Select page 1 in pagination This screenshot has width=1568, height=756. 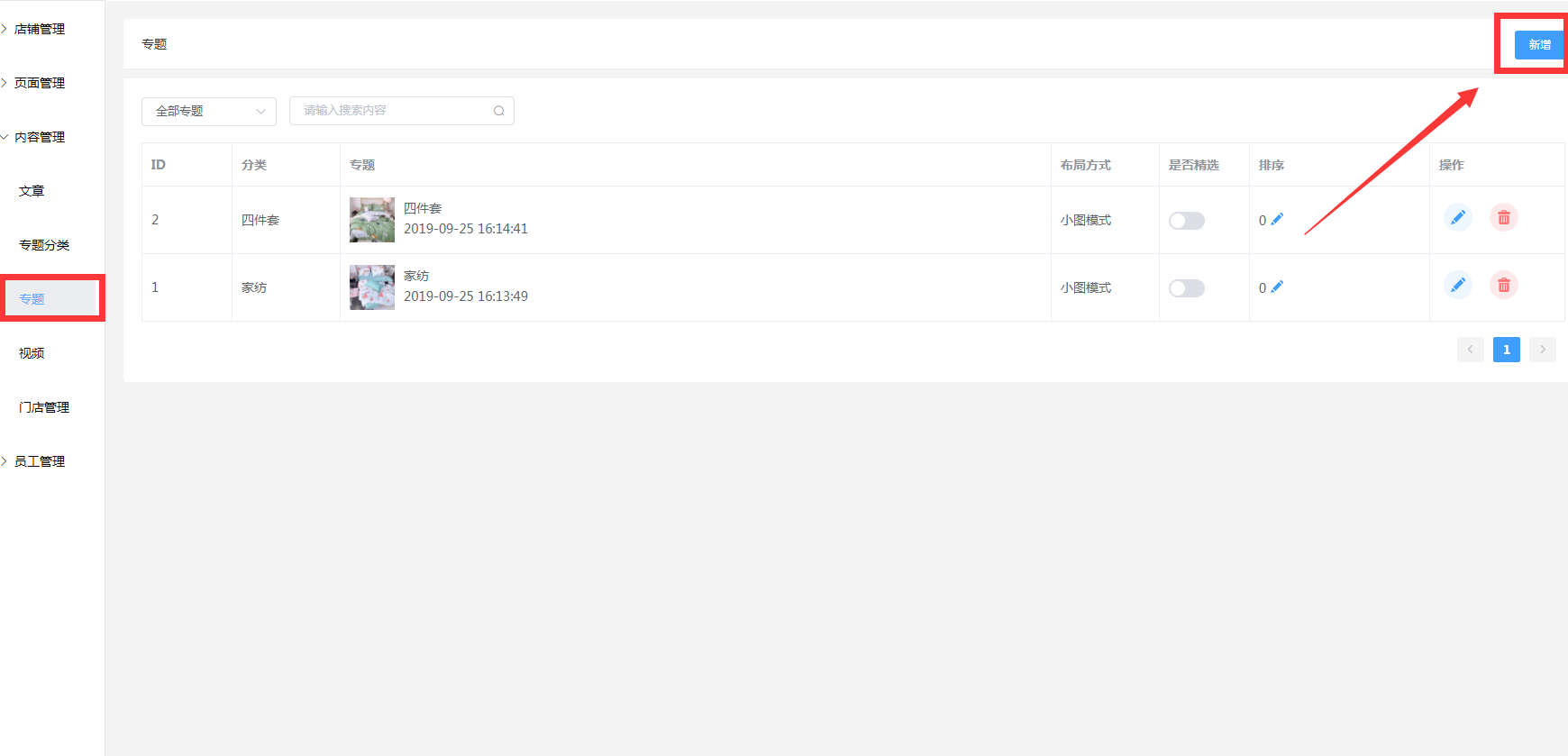coord(1506,350)
